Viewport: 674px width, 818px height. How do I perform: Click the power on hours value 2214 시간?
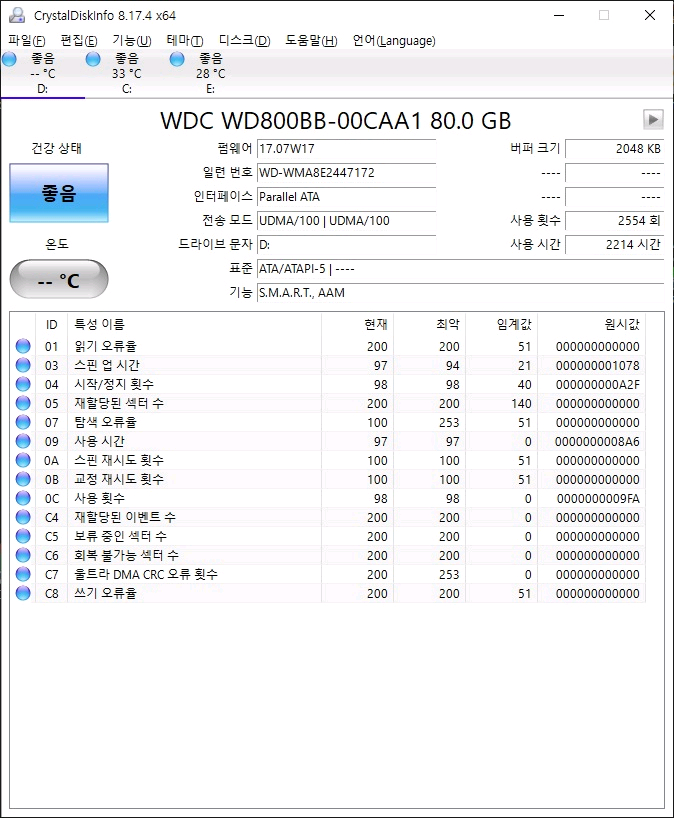click(x=615, y=245)
